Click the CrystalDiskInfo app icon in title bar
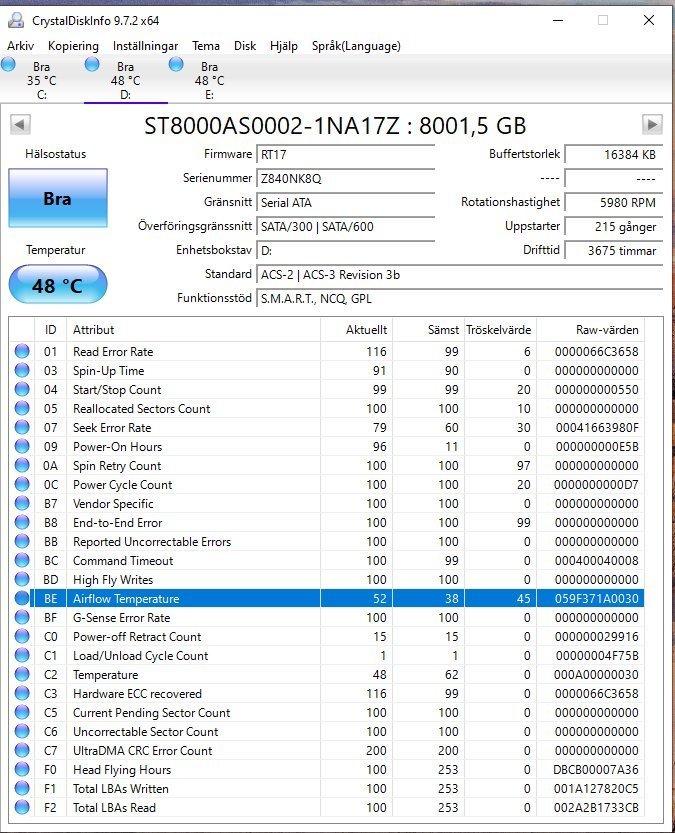 tap(16, 20)
